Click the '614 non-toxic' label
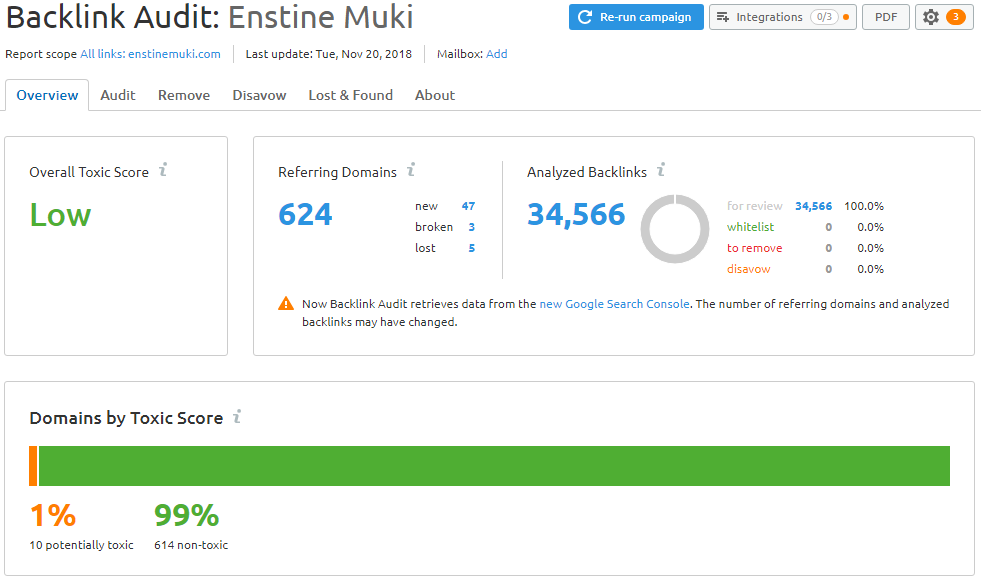This screenshot has height=585, width=981. [x=191, y=545]
